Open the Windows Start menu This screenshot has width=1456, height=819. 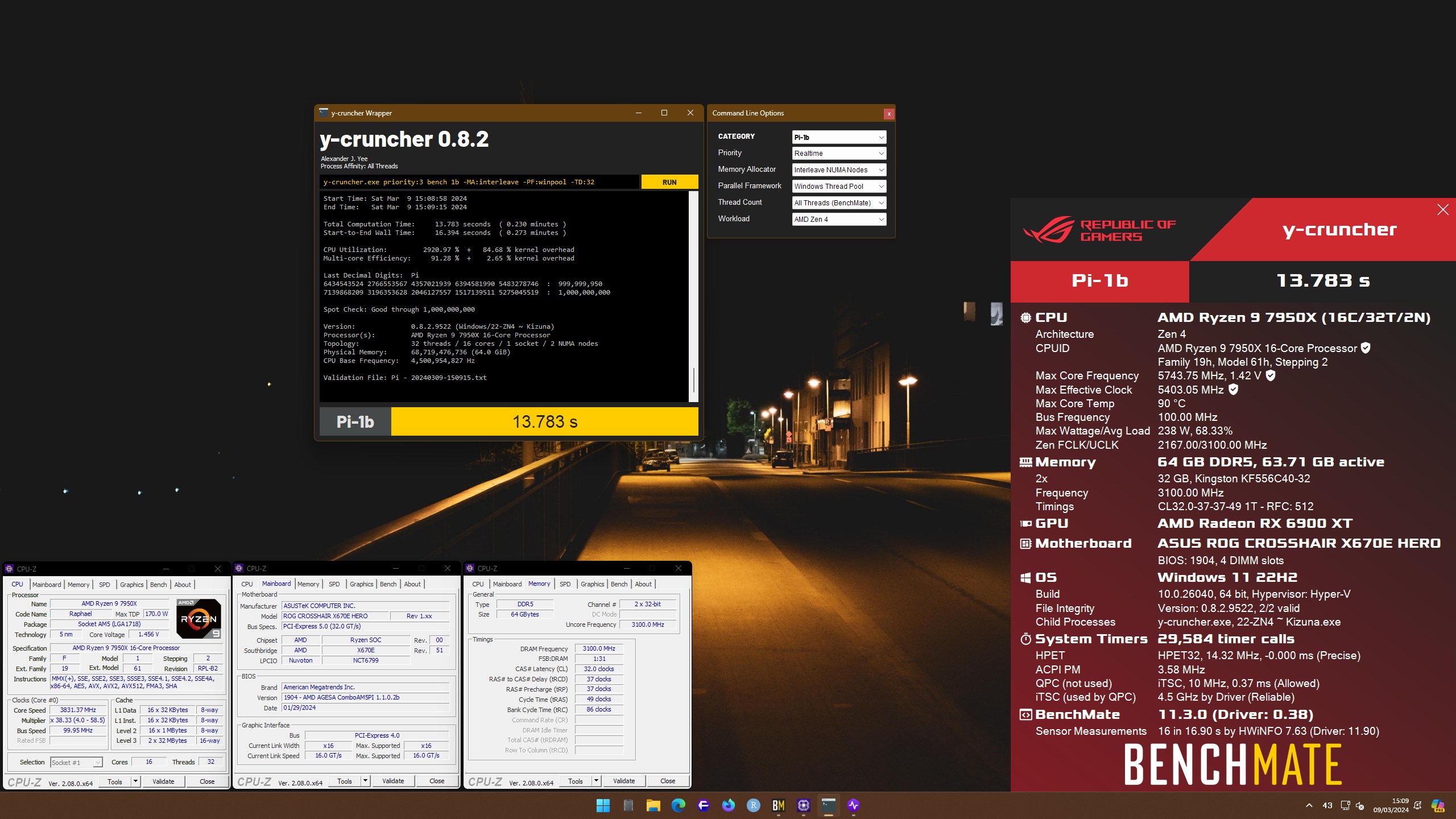click(x=603, y=805)
